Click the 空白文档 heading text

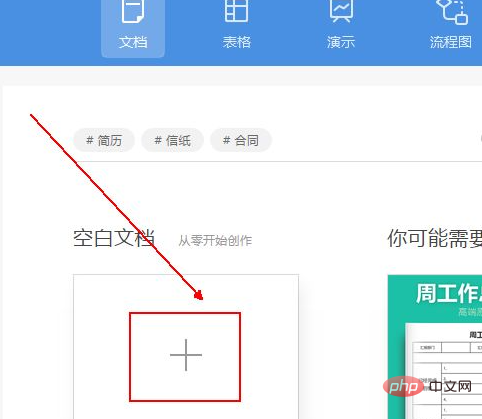coord(114,238)
